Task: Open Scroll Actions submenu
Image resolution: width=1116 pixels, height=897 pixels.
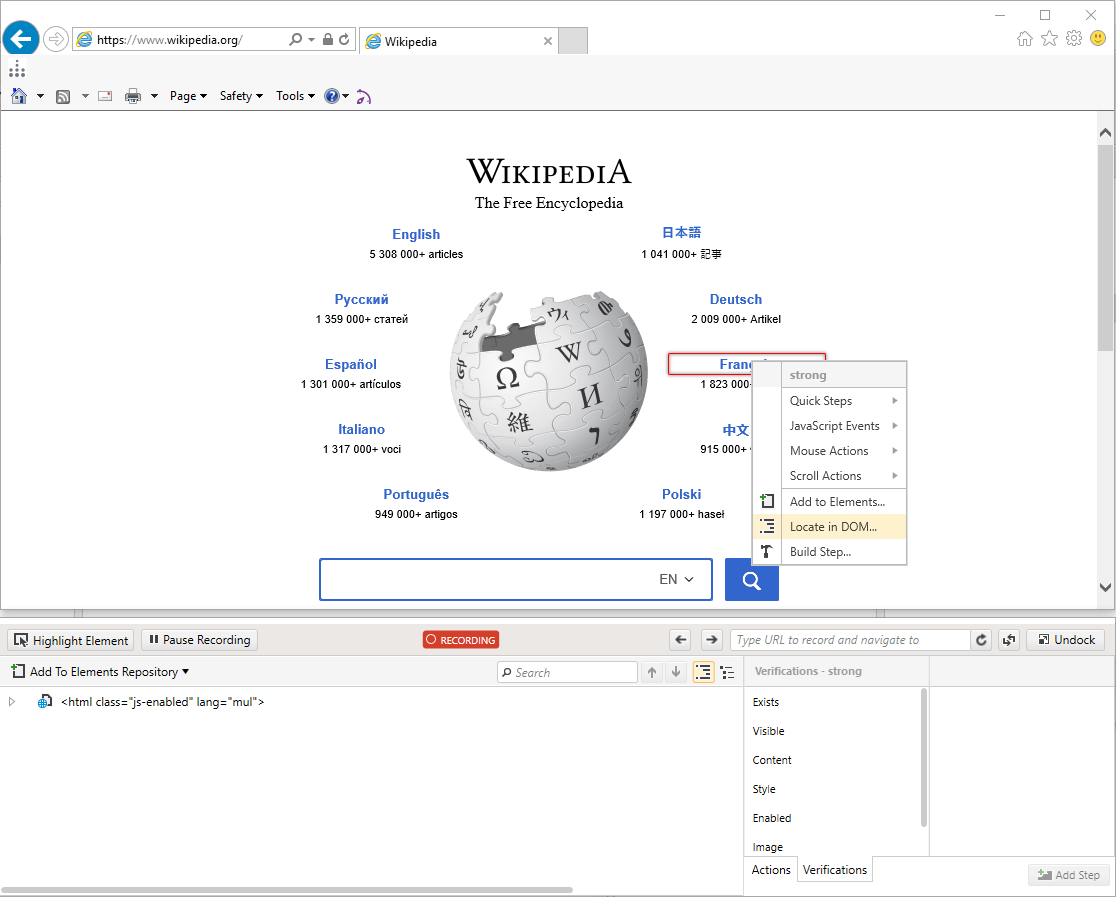Action: tap(844, 476)
